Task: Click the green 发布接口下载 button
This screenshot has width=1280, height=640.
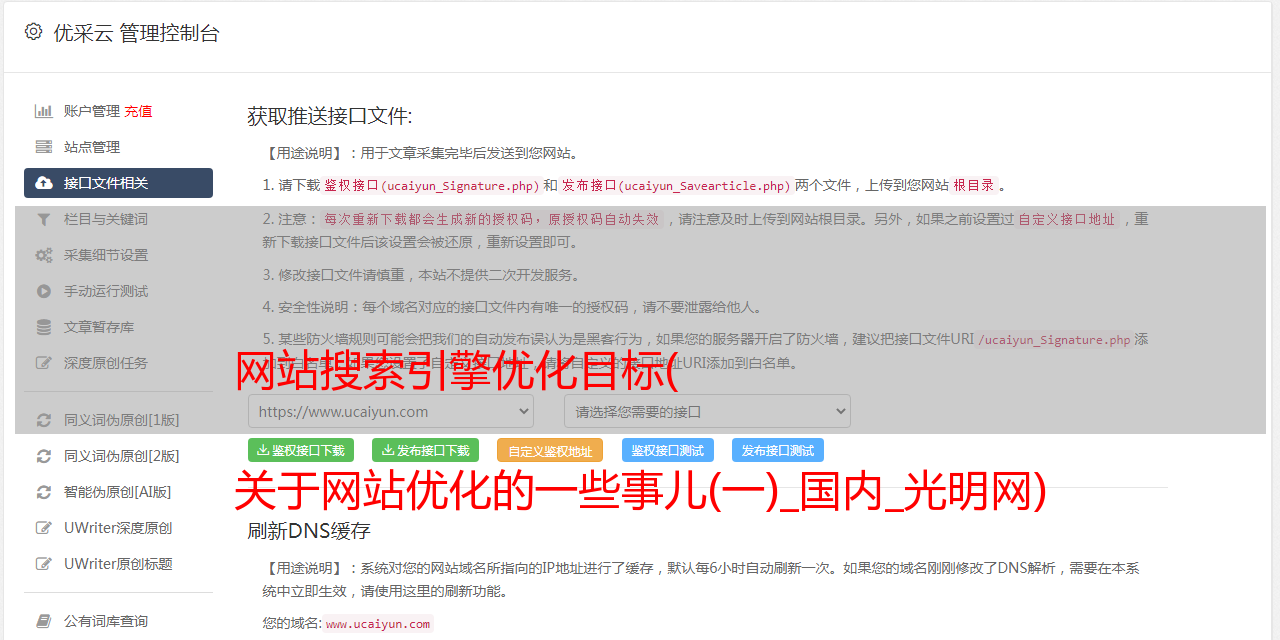Action: [425, 450]
